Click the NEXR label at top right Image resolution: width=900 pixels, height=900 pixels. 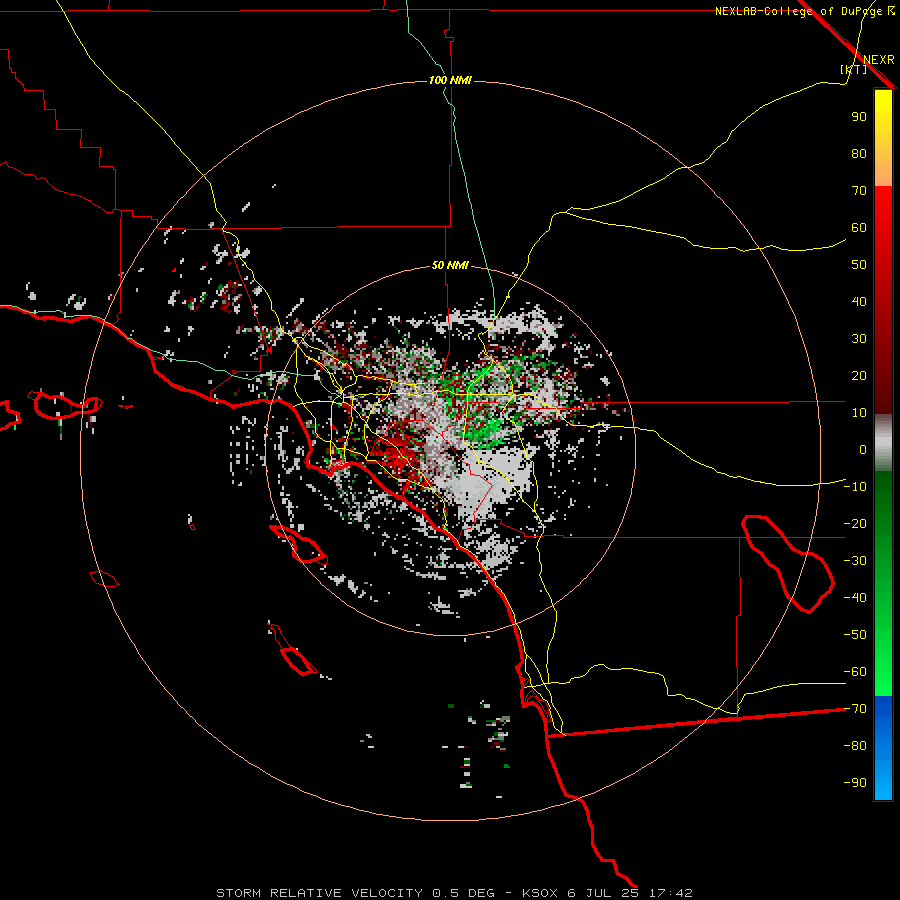[879, 60]
